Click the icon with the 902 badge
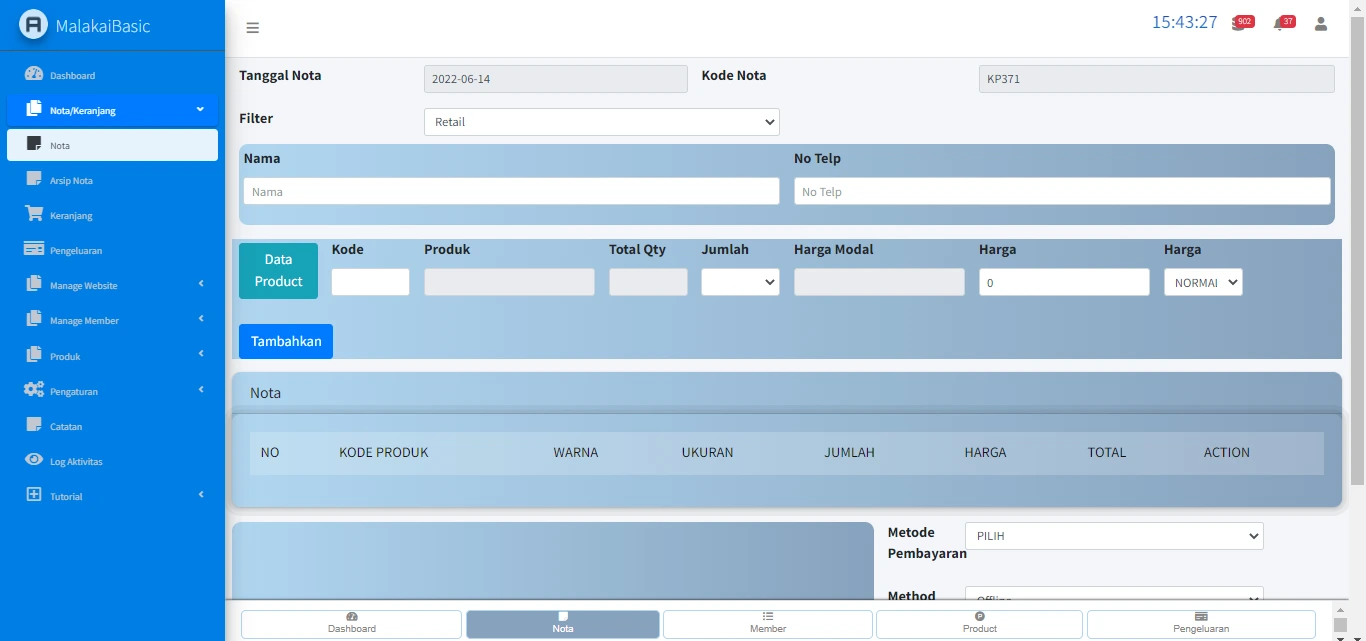 [1239, 24]
